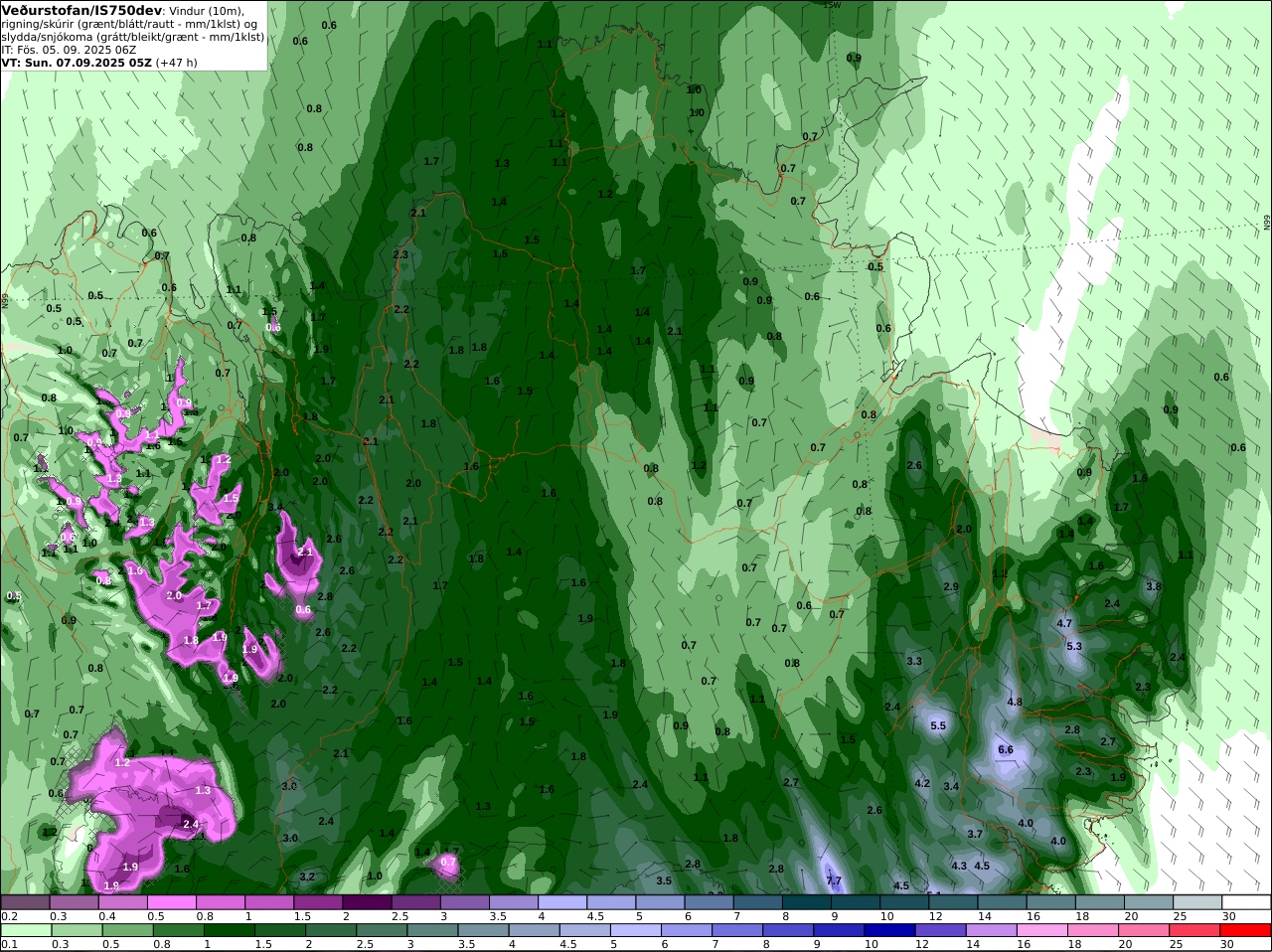Viewport: 1272px width, 952px height.
Task: Select the light grey snow swatch at 25
Action: (1198, 902)
